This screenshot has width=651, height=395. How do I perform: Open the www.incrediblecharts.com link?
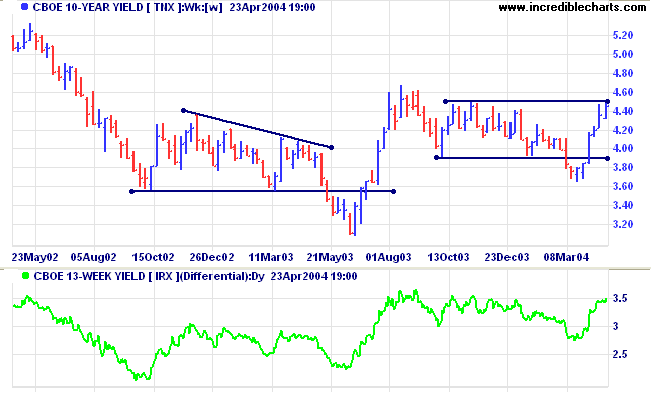click(572, 7)
